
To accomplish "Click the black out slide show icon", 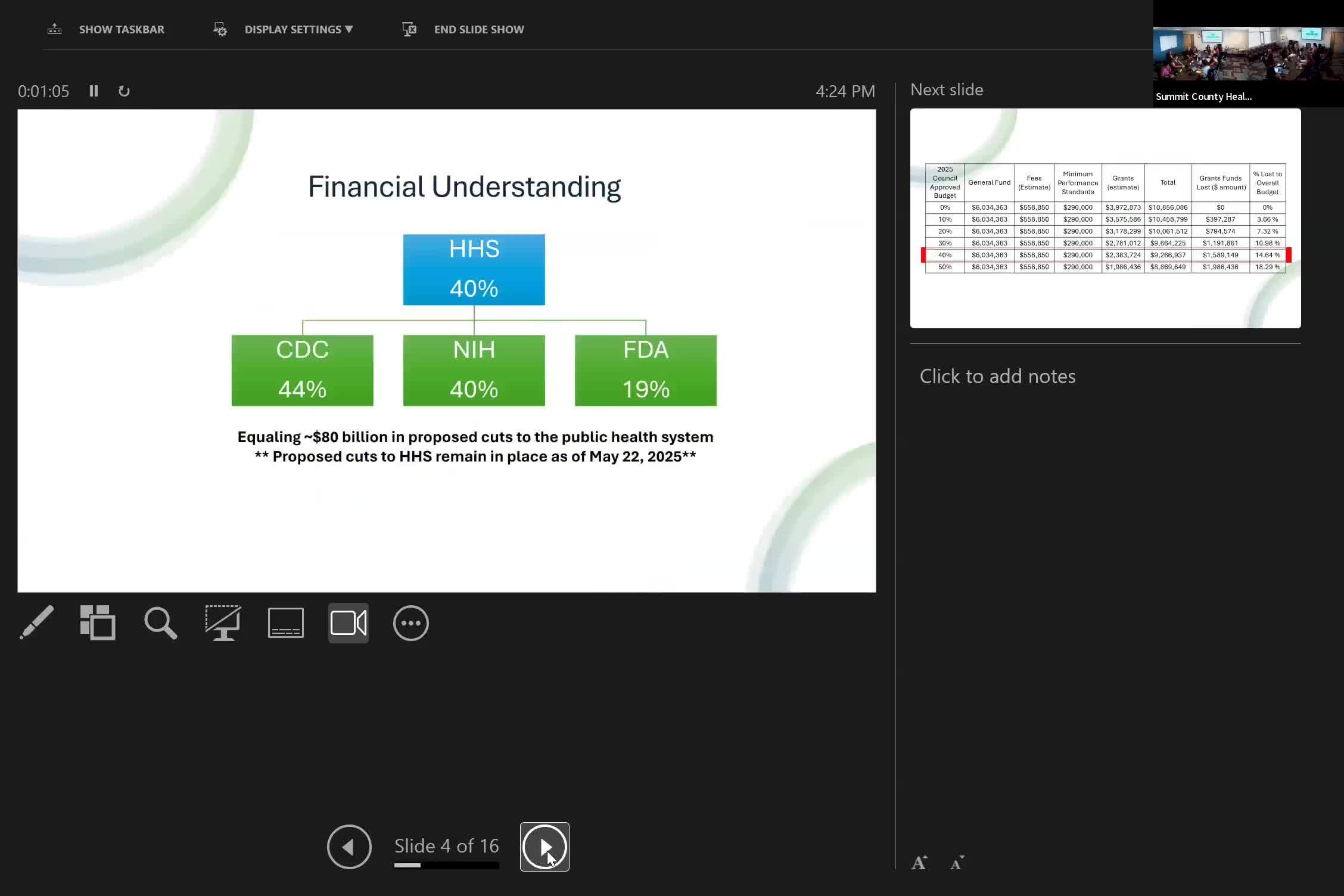I will [x=223, y=623].
